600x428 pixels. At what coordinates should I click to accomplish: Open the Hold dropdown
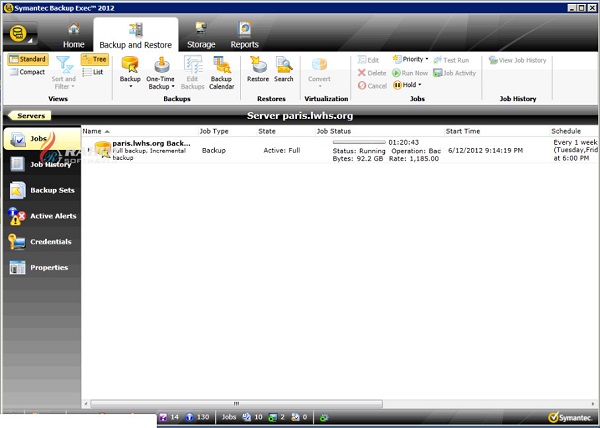click(407, 85)
